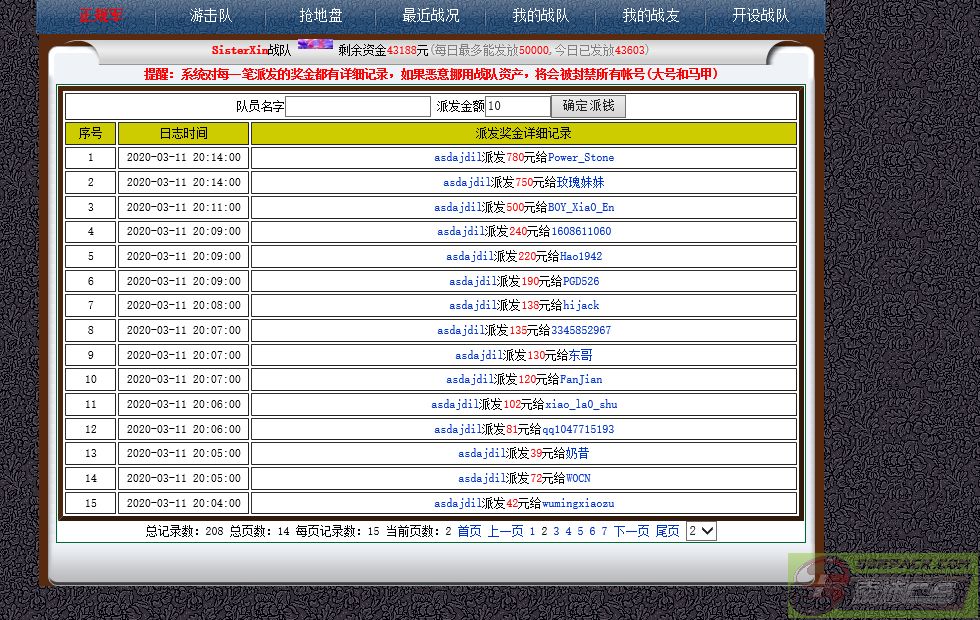Viewport: 980px width, 620px height.
Task: Click the watermark logo in bottom-right corner
Action: pos(880,585)
